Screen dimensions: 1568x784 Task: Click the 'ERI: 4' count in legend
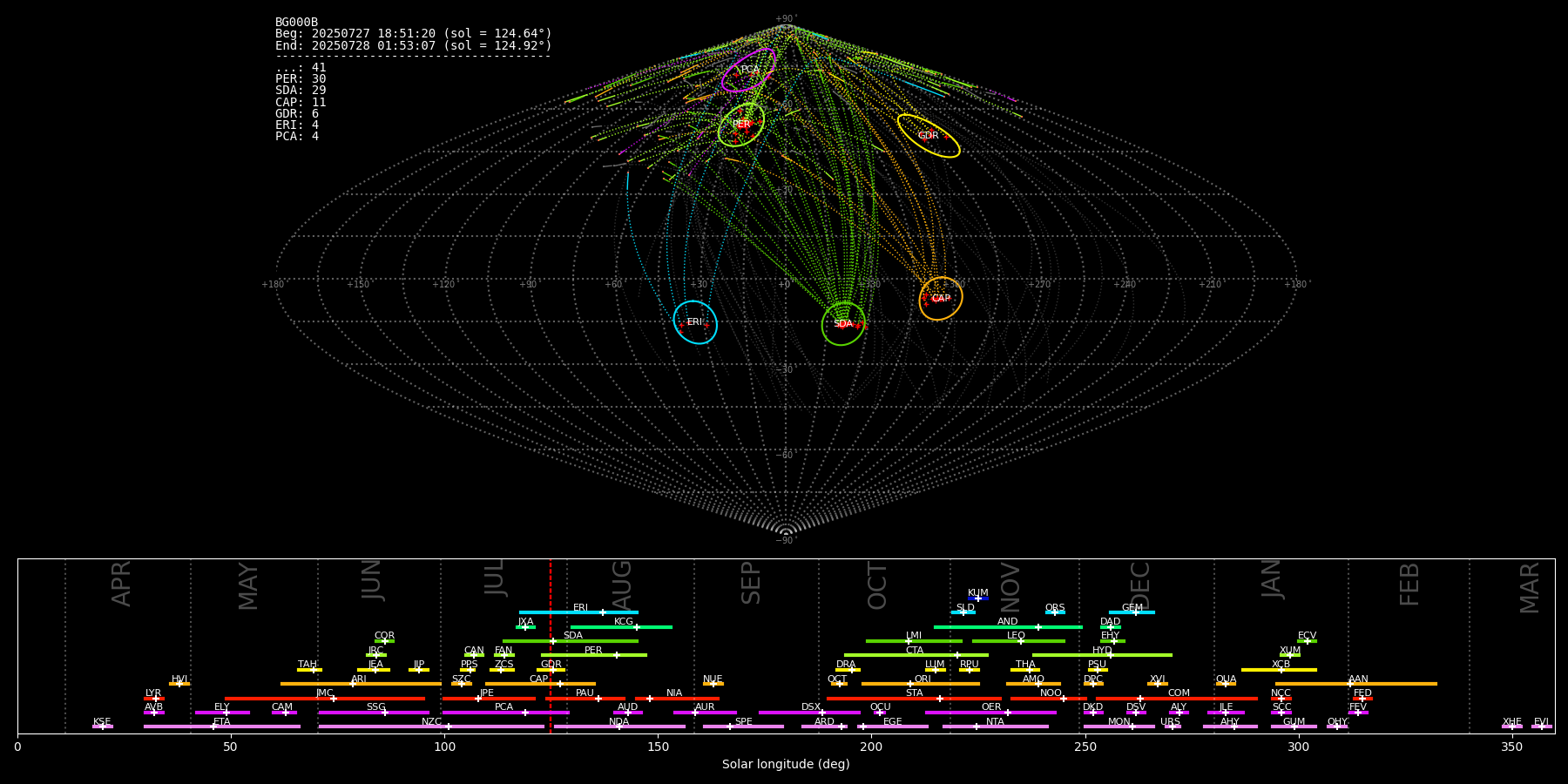pos(297,125)
